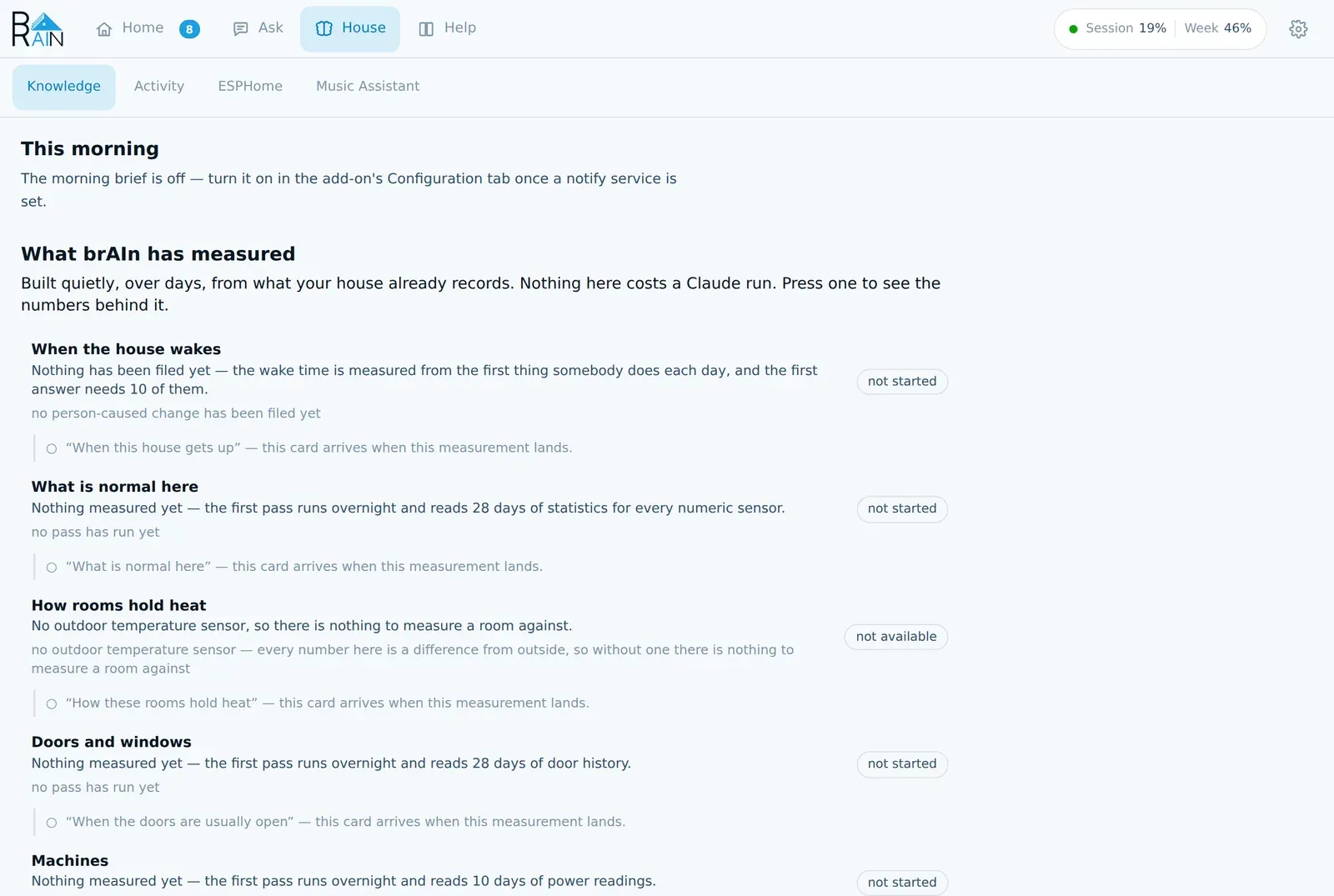Click "not started" badge for Machines
The image size is (1334, 896).
click(x=902, y=883)
